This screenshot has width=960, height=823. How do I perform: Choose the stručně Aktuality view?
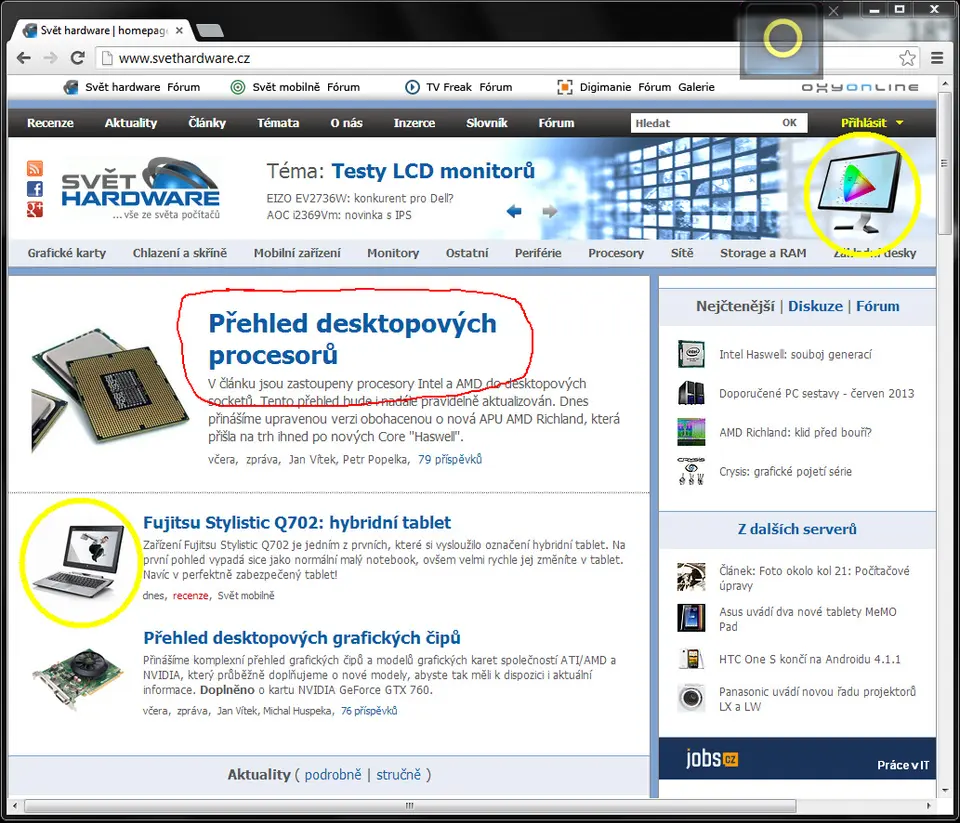click(x=399, y=775)
